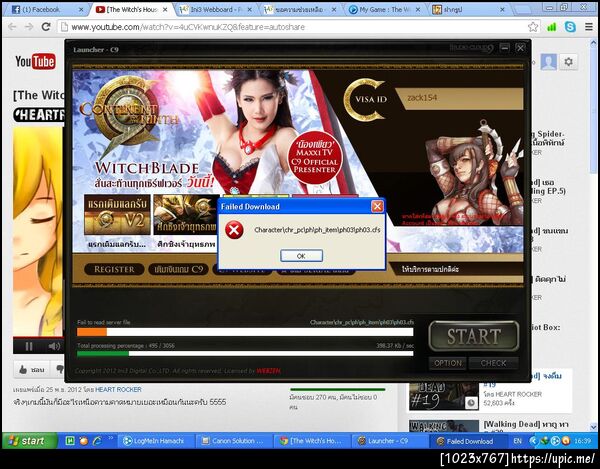Click the VISA ID field showing zack154
This screenshot has height=469, width=600.
pos(459,98)
